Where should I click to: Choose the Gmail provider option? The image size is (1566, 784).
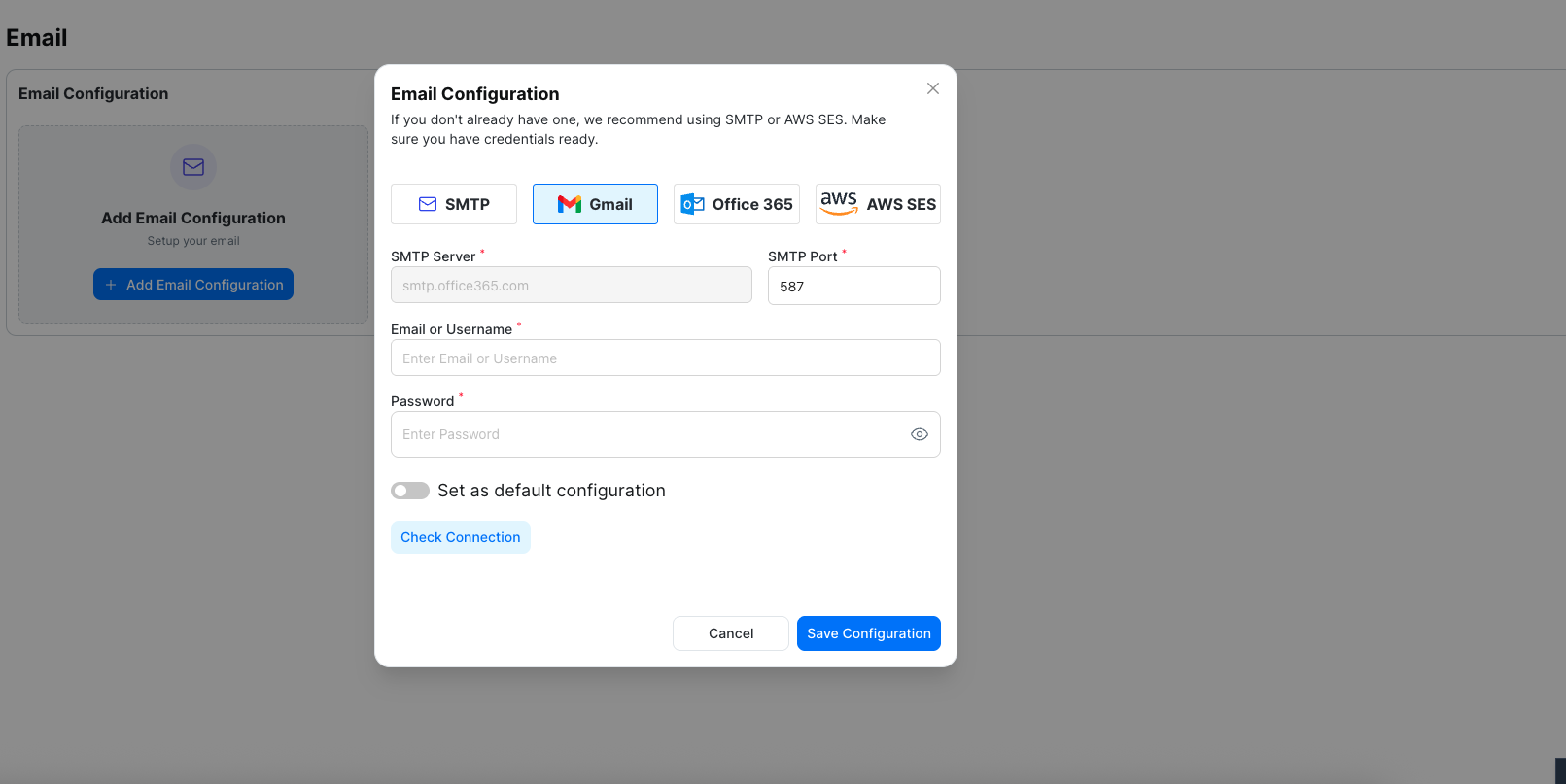[595, 204]
